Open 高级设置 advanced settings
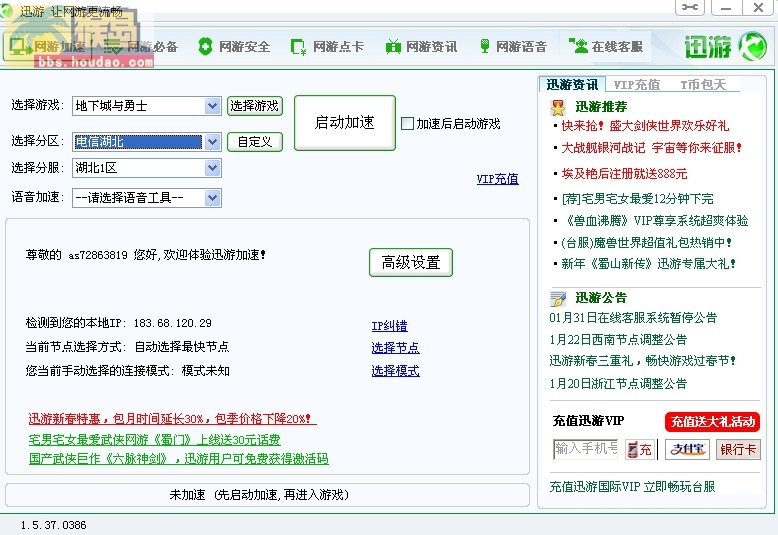 tap(411, 262)
